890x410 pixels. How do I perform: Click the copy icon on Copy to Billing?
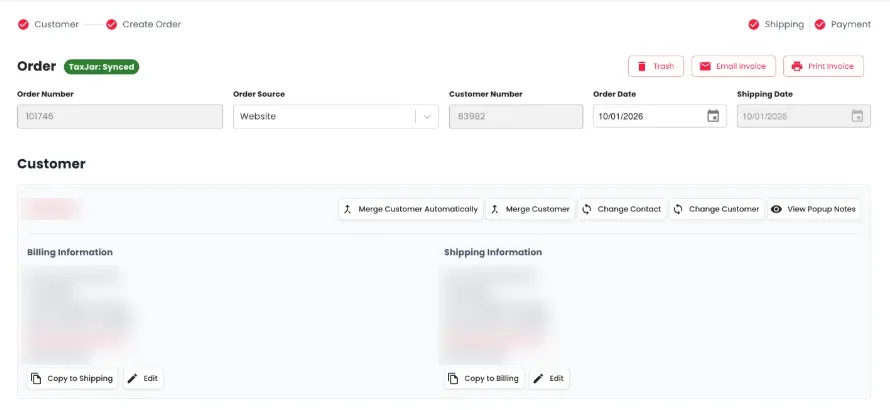(x=453, y=379)
